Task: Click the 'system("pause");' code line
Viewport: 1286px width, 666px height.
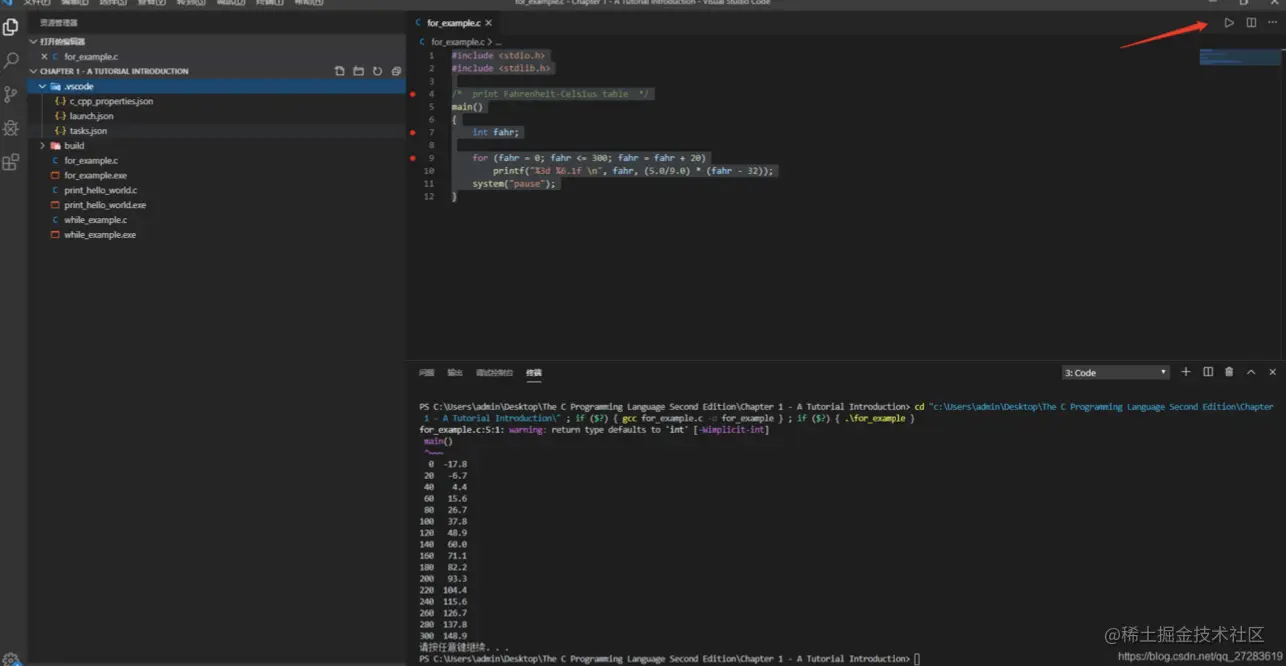Action: point(515,184)
